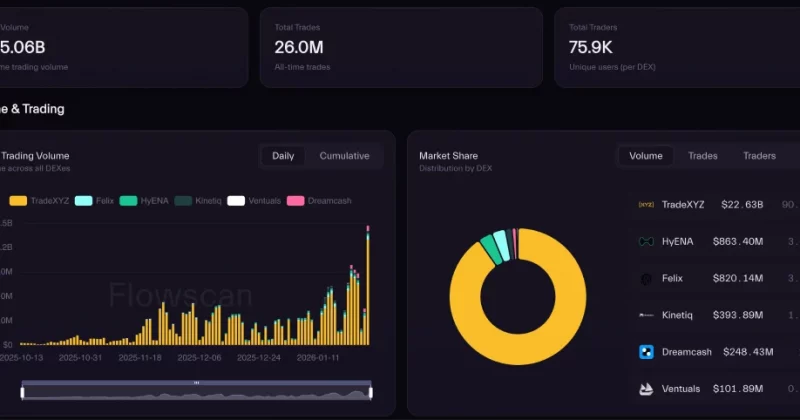800x420 pixels.
Task: Toggle Kinetiq dark-green legend swatch
Action: point(183,201)
